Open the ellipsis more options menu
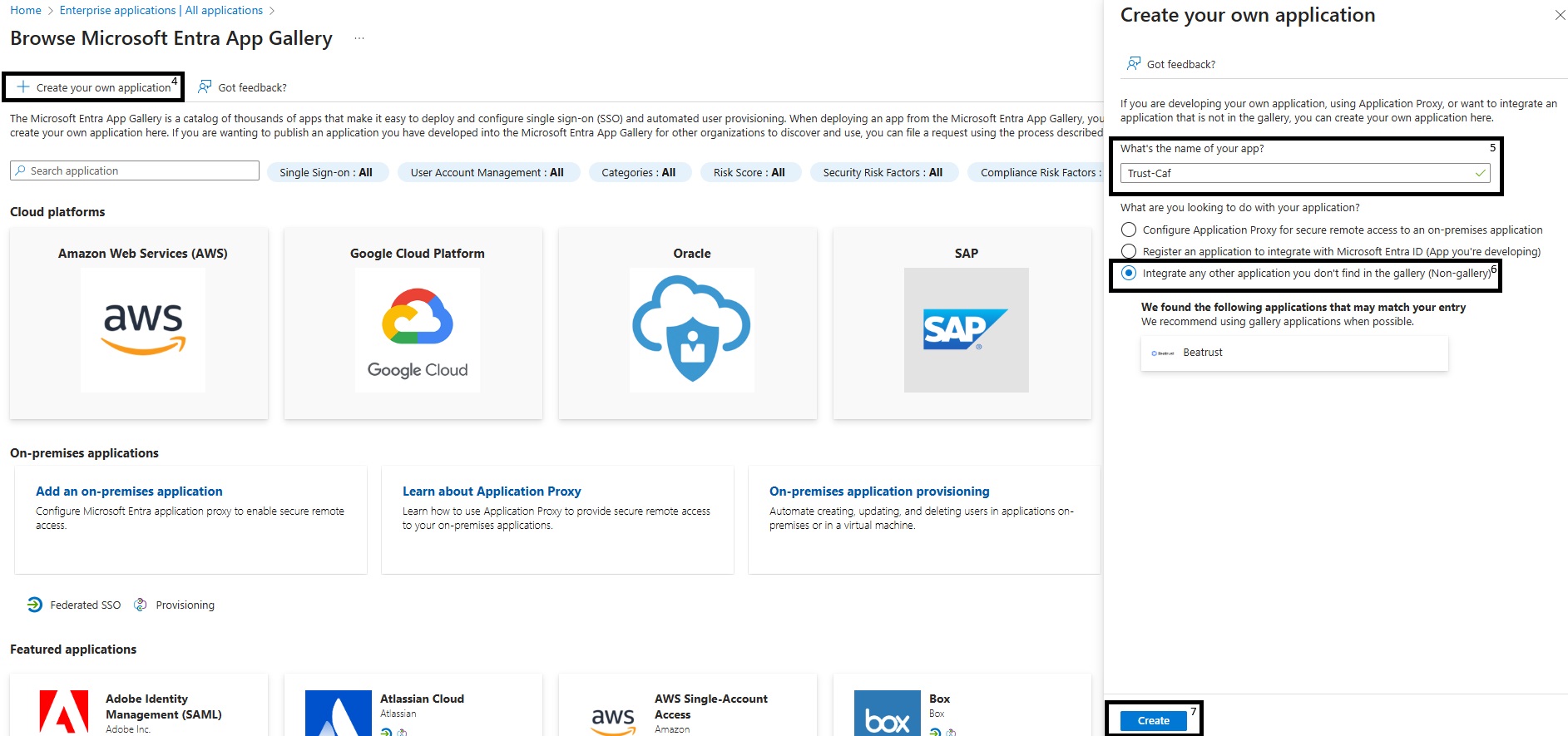This screenshot has height=736, width=1568. 359,38
